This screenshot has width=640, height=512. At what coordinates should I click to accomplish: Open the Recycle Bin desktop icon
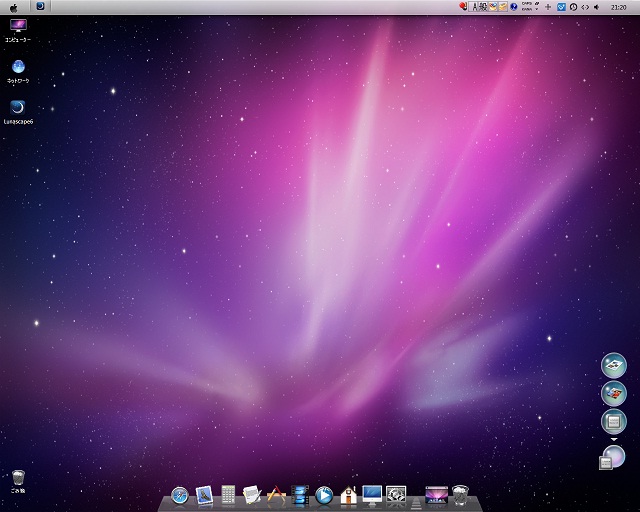[18, 481]
